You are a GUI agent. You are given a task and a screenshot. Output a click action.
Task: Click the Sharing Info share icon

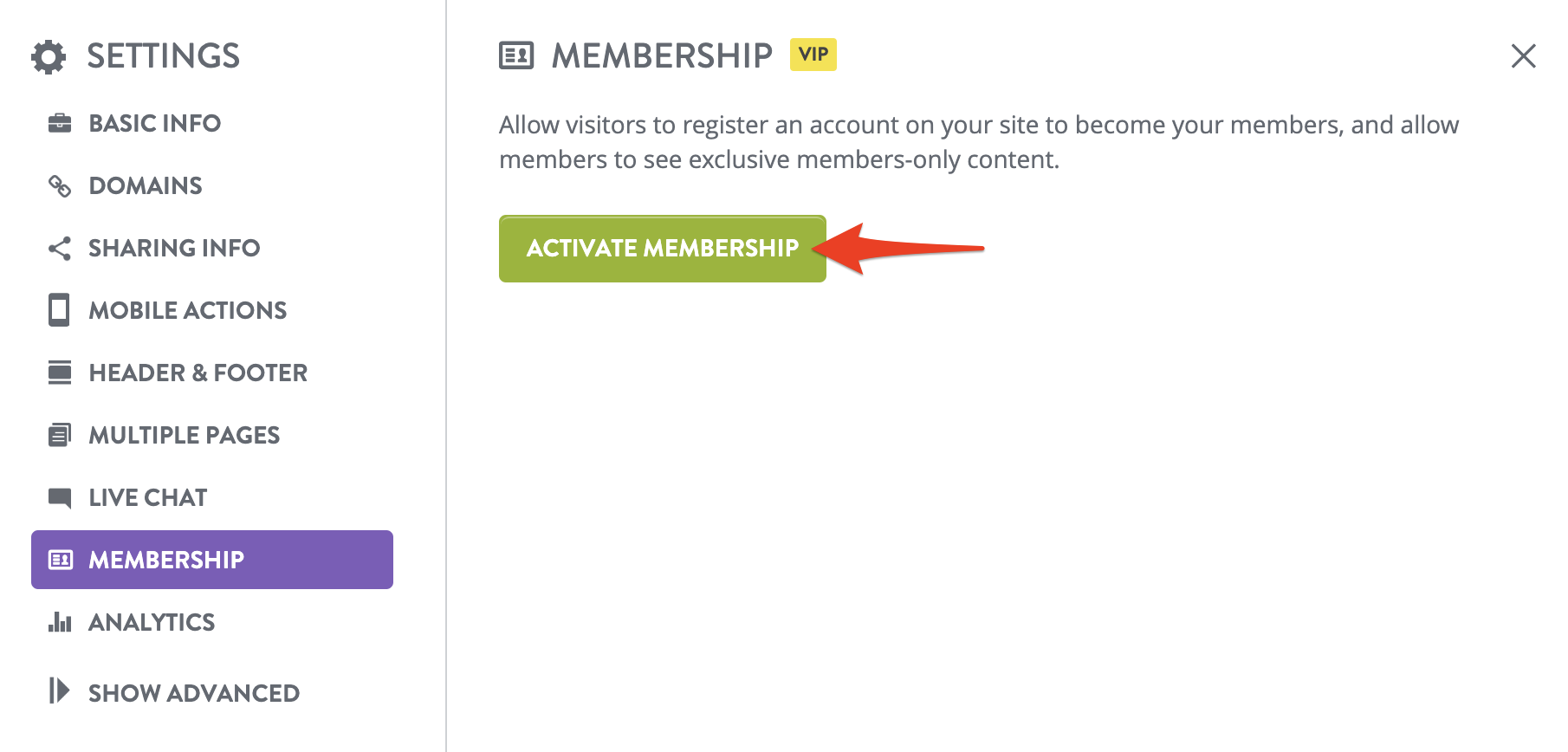[60, 249]
